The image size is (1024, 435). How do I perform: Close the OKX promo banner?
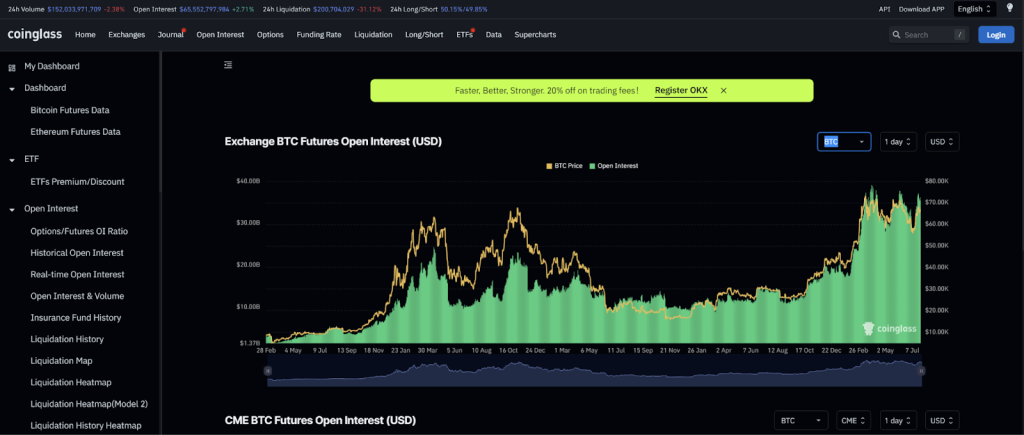[x=724, y=91]
